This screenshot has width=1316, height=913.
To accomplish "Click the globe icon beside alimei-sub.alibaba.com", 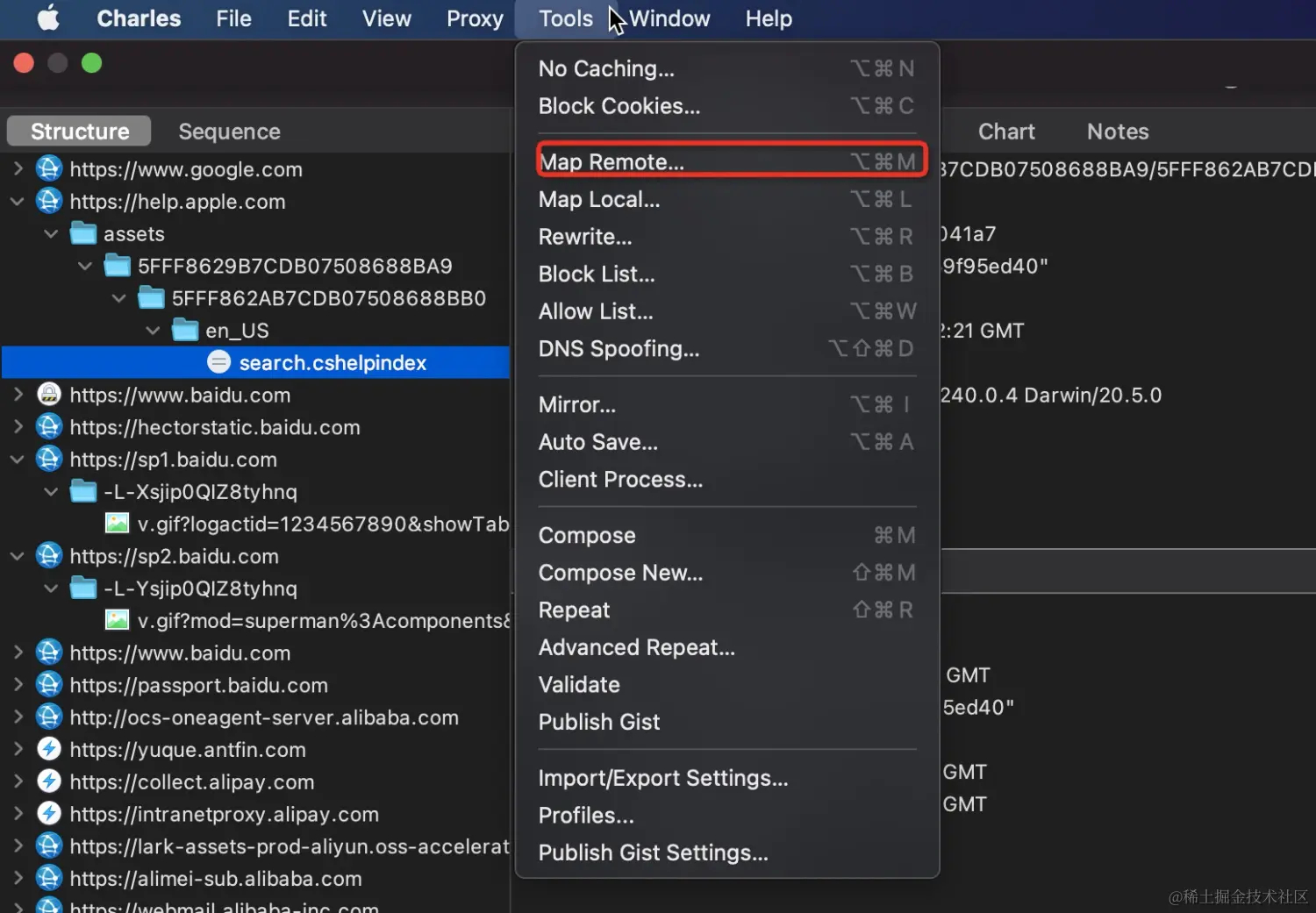I will [49, 878].
